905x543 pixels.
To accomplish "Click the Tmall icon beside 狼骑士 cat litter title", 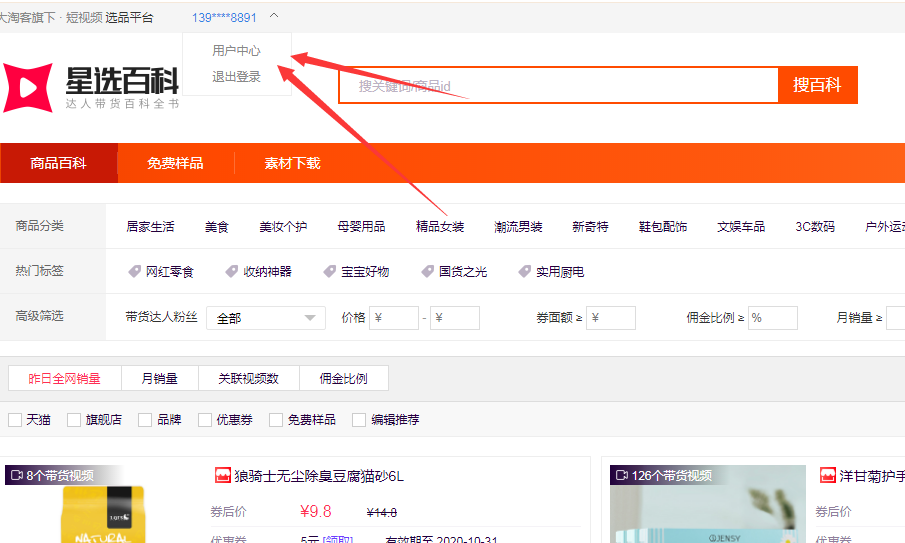I will [x=223, y=476].
